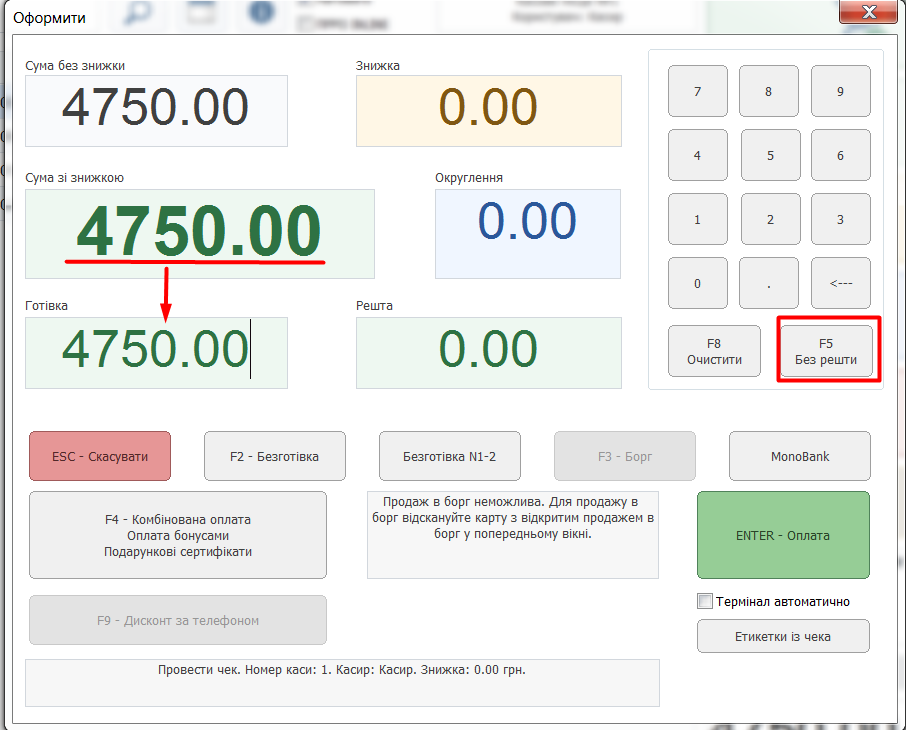Click F5 Без решти button

pyautogui.click(x=826, y=351)
